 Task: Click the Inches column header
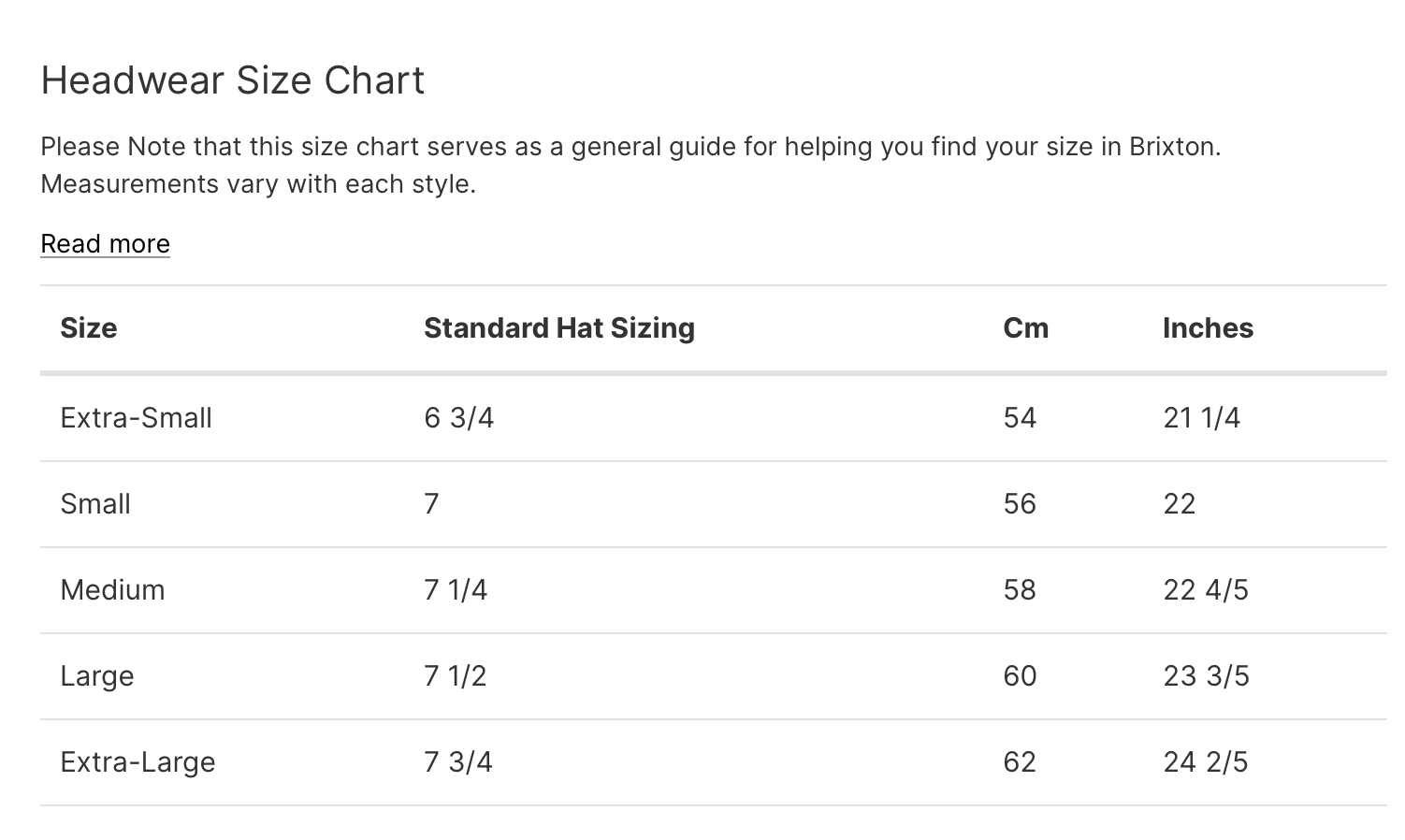coord(1208,328)
